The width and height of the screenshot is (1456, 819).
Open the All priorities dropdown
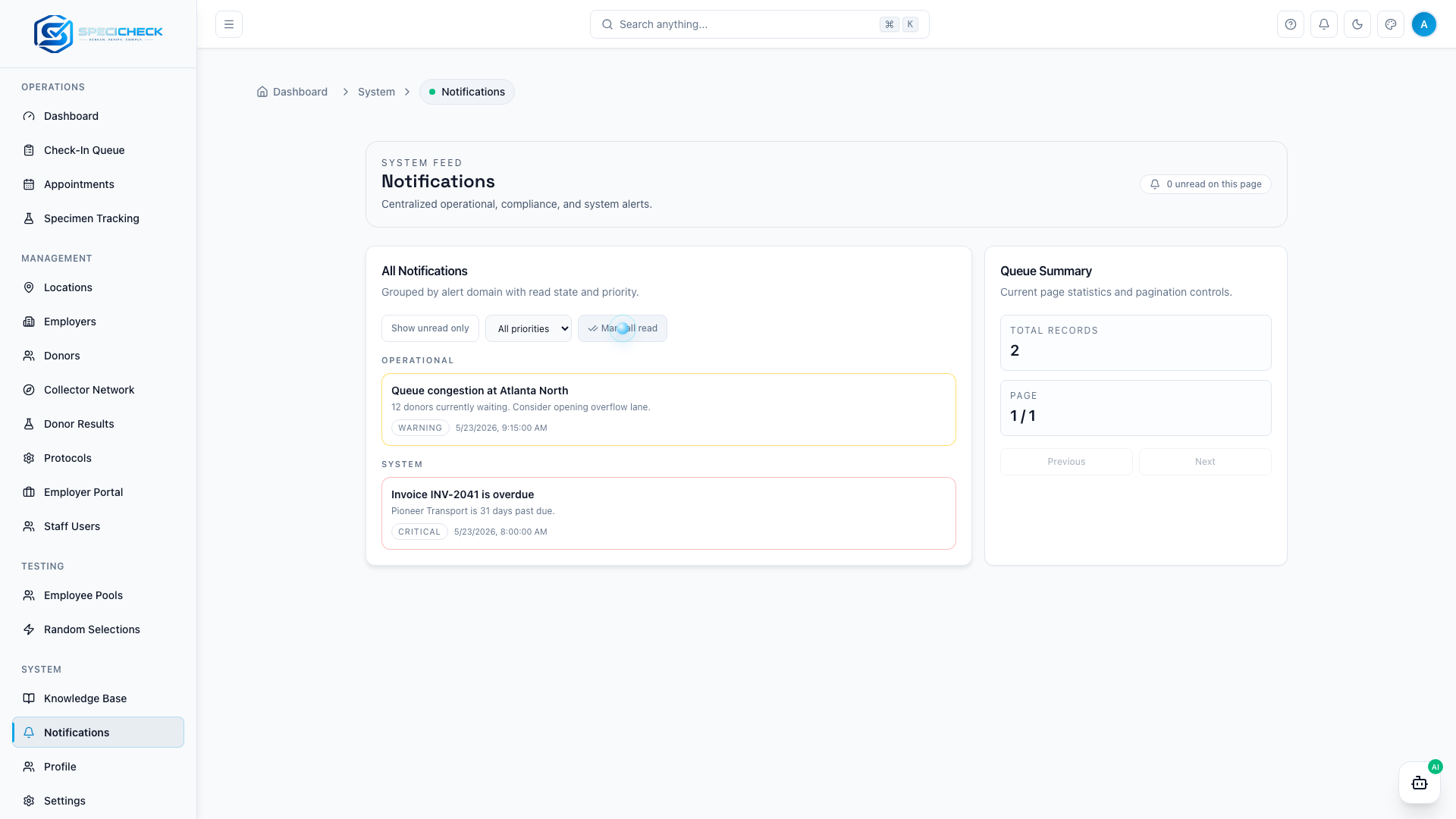pos(529,328)
